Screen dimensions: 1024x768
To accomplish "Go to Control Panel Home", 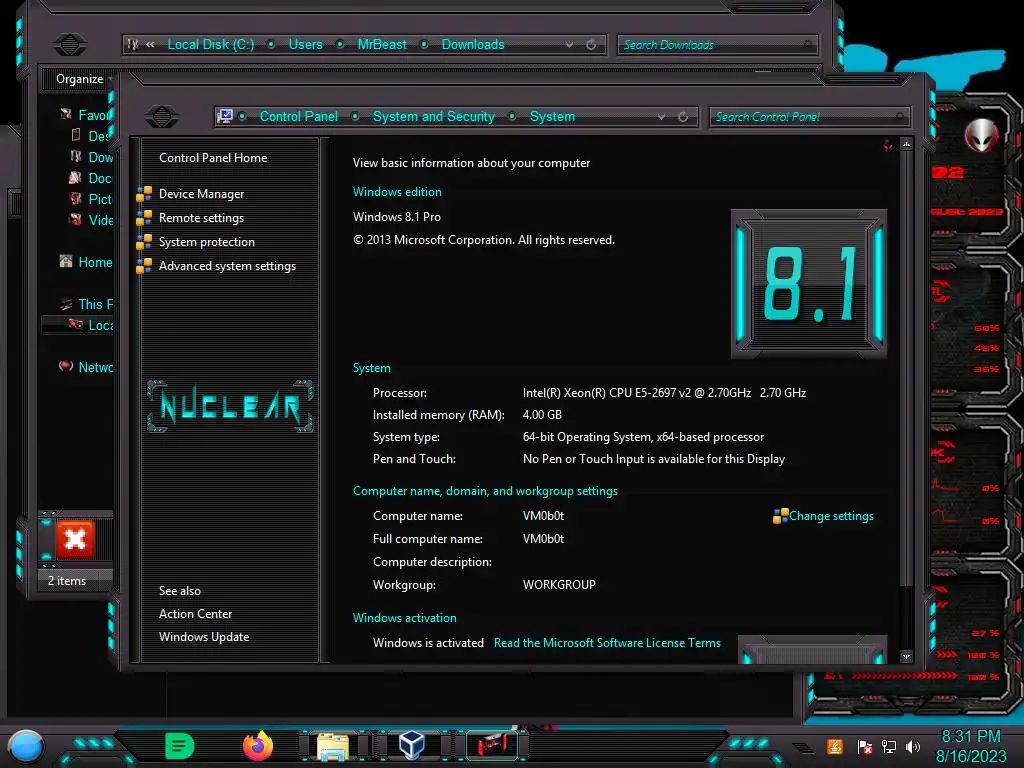I will (213, 158).
